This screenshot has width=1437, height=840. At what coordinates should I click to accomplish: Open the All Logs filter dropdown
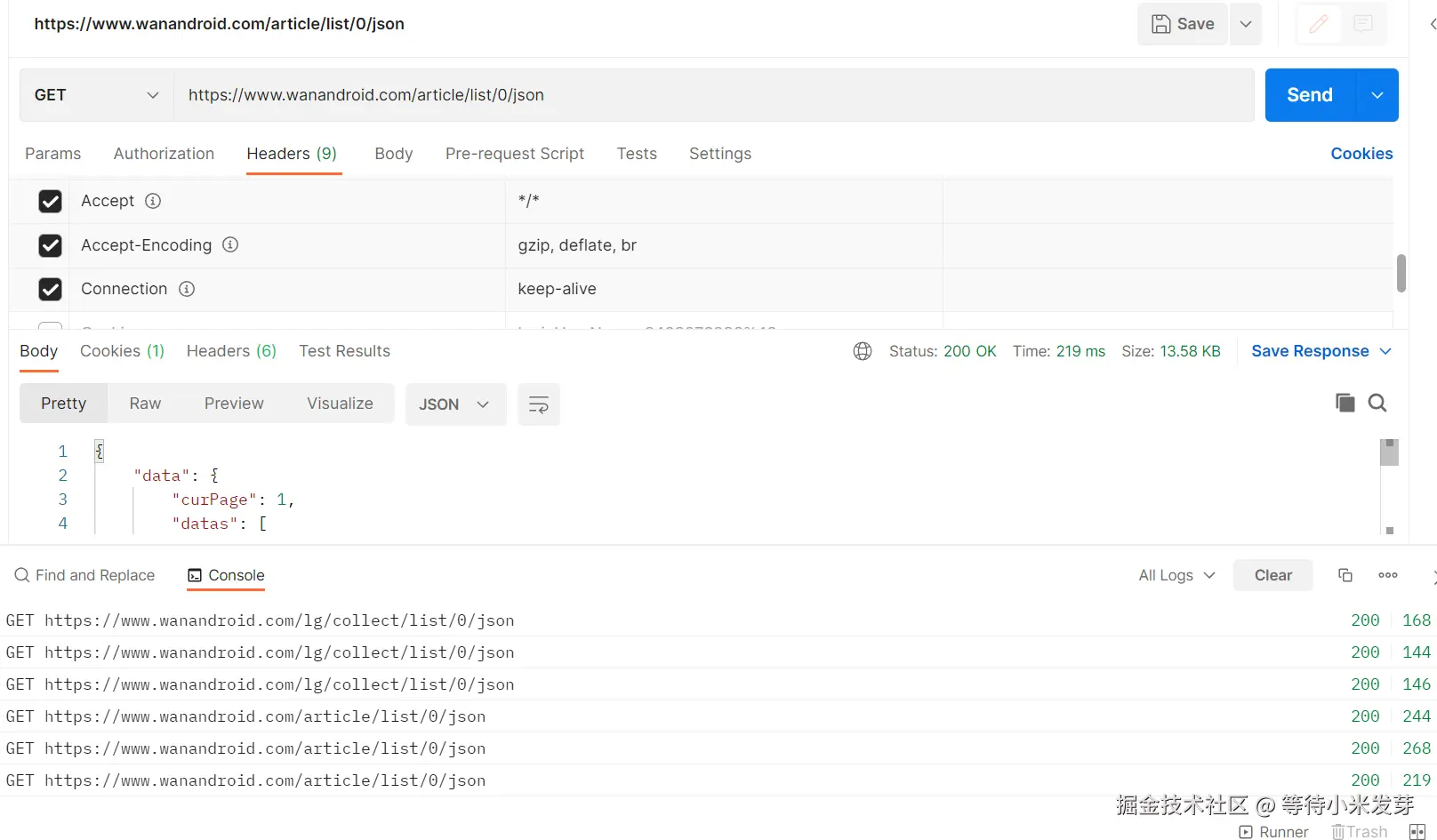pos(1176,575)
